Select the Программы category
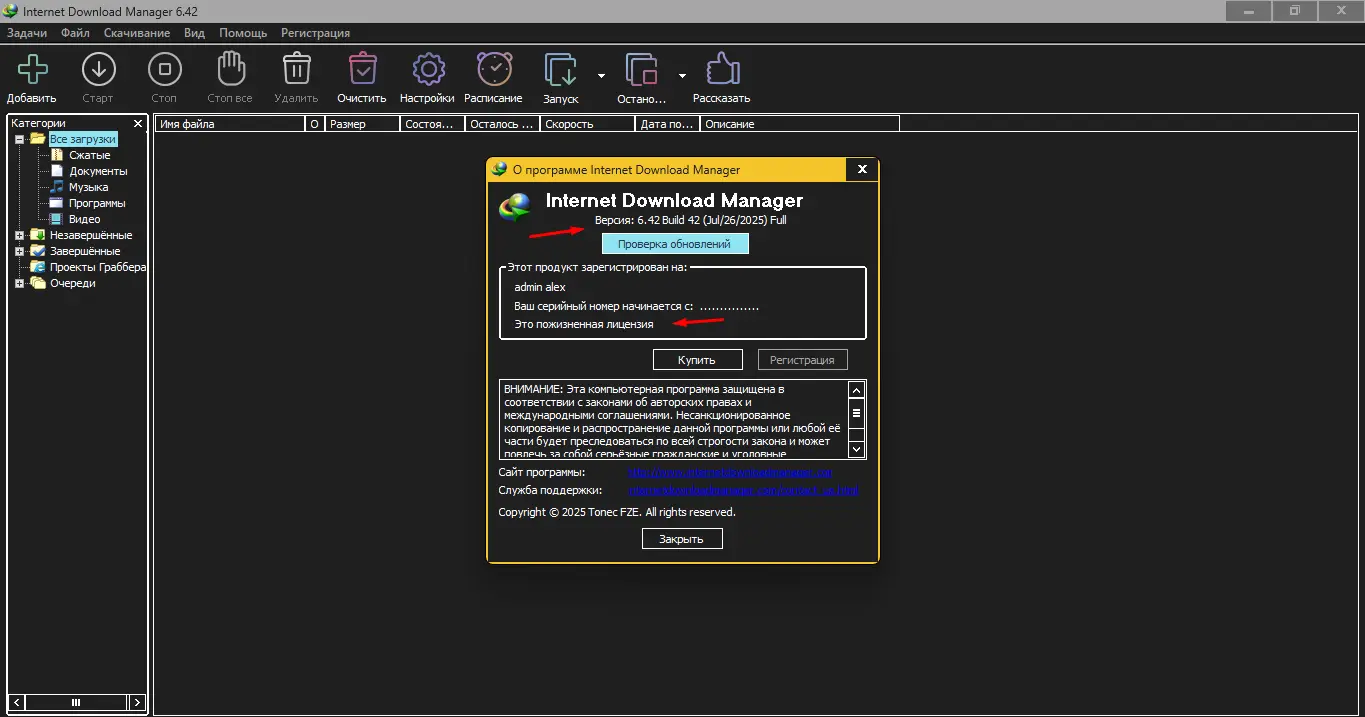This screenshot has width=1365, height=717. (x=97, y=203)
